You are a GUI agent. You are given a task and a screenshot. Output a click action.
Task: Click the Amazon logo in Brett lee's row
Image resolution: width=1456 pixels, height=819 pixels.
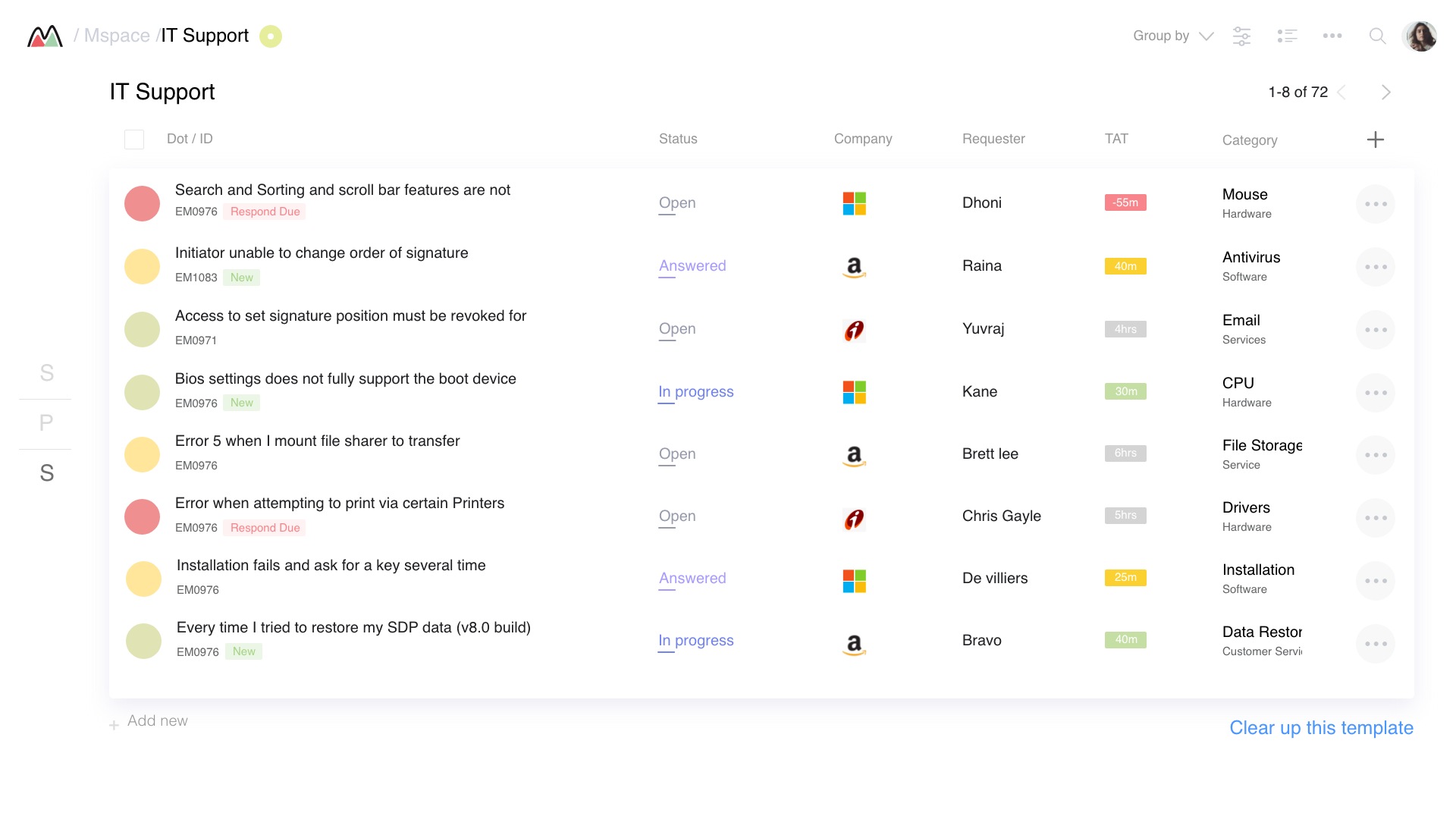855,455
